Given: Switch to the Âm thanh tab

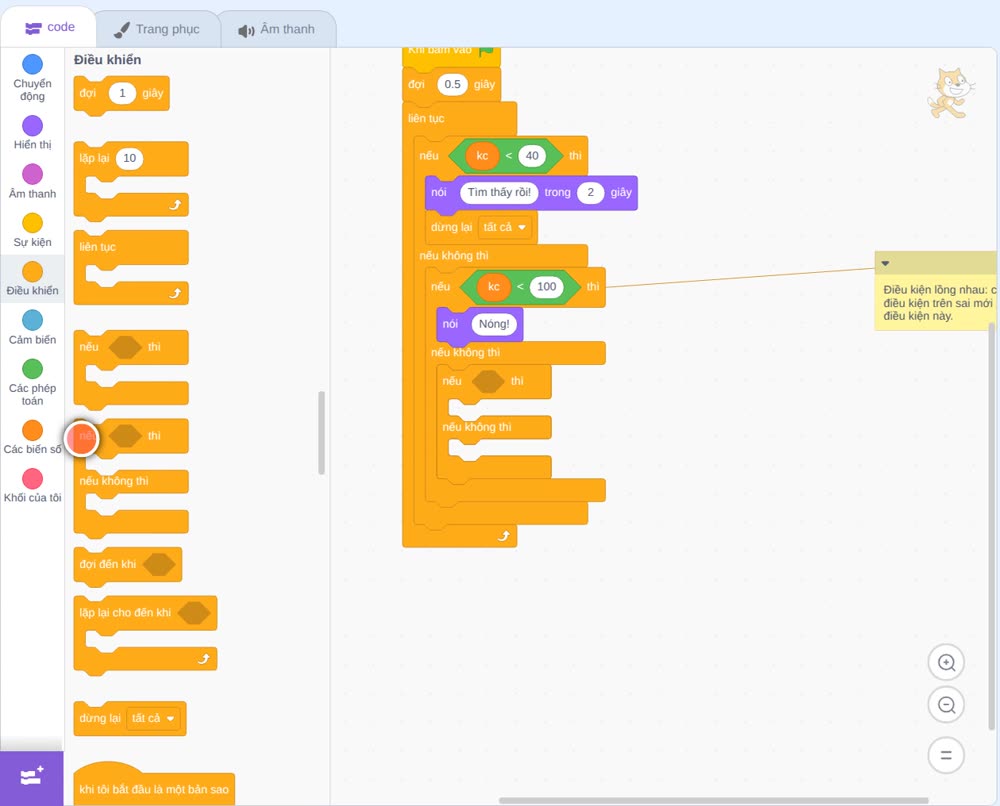Looking at the screenshot, I should click(277, 29).
